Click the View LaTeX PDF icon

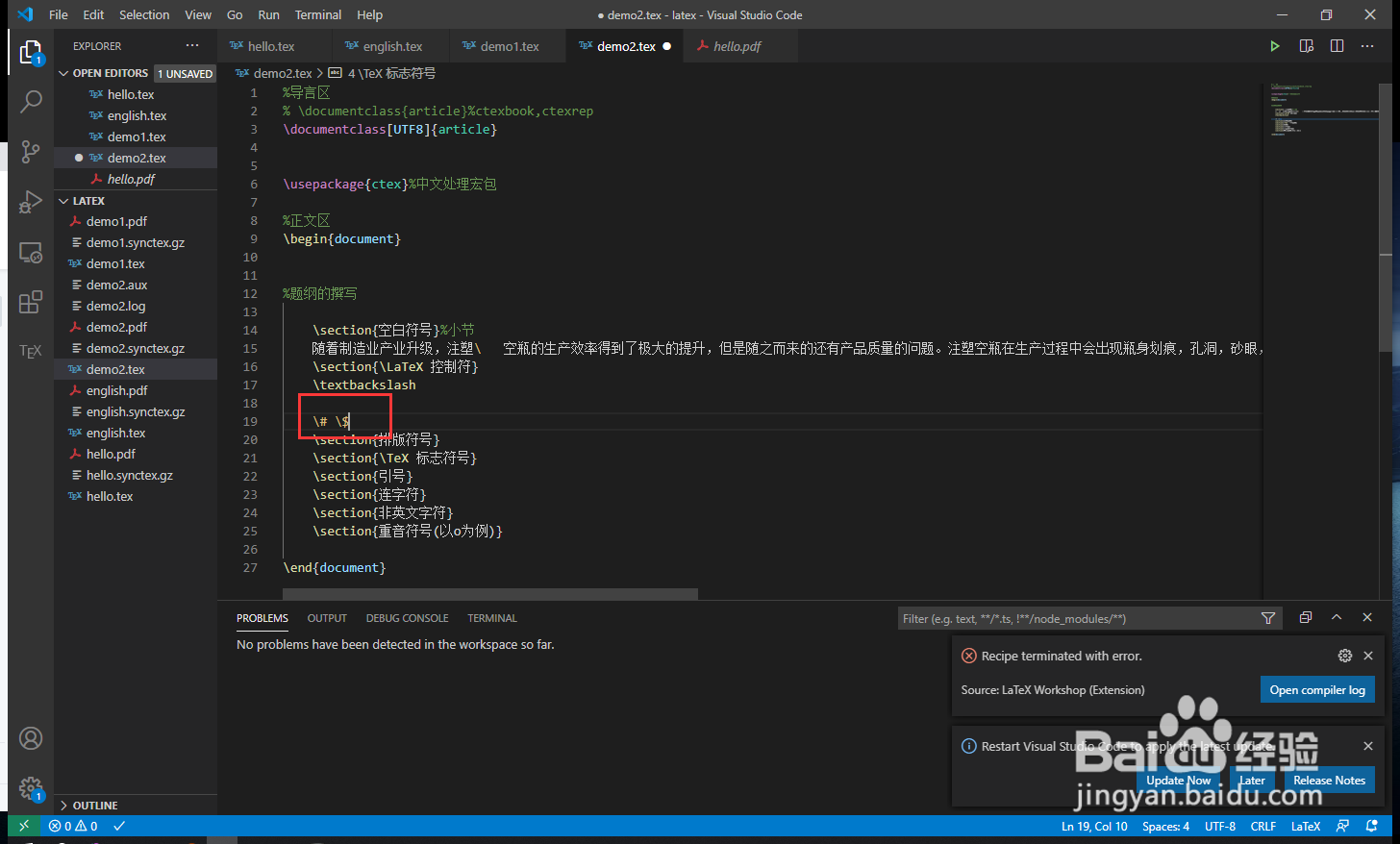[x=1306, y=46]
